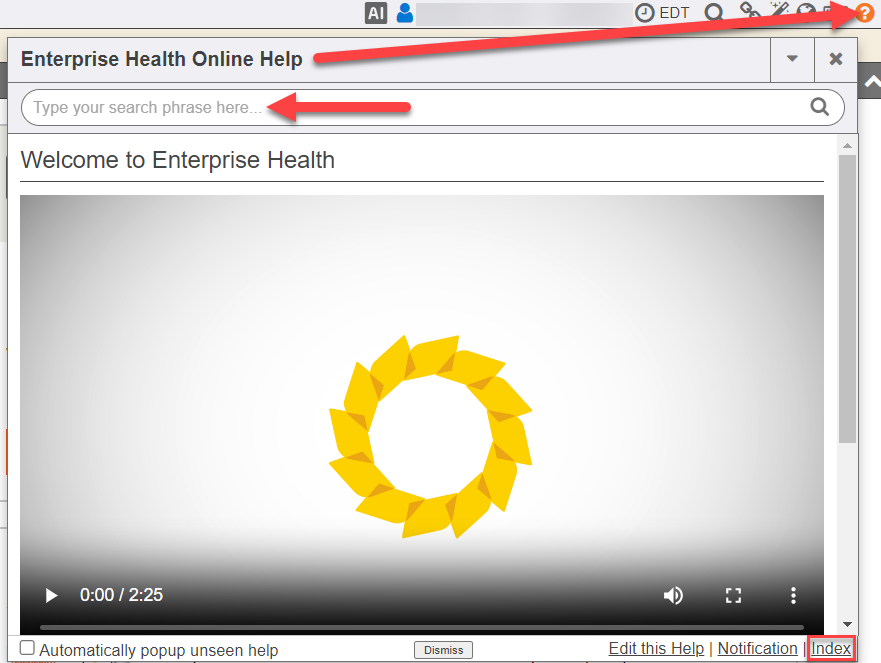Play the welcome video
881x663 pixels.
[x=51, y=596]
